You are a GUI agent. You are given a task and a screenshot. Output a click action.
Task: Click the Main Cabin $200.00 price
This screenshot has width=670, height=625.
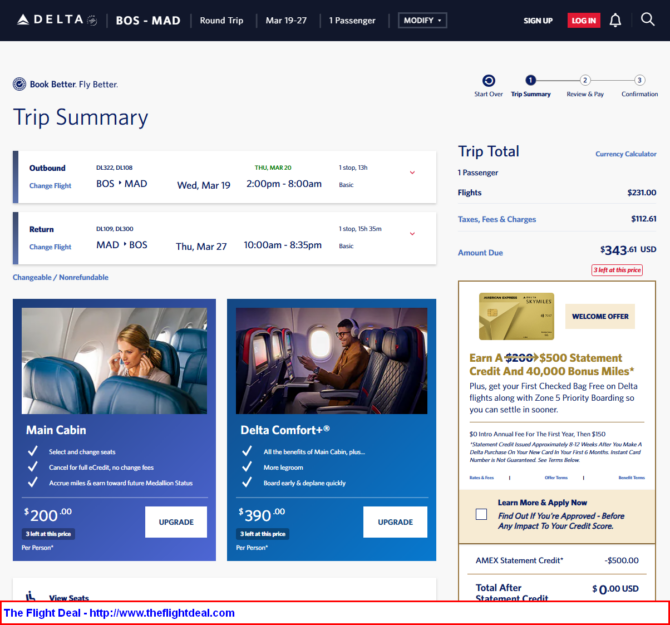tap(48, 515)
